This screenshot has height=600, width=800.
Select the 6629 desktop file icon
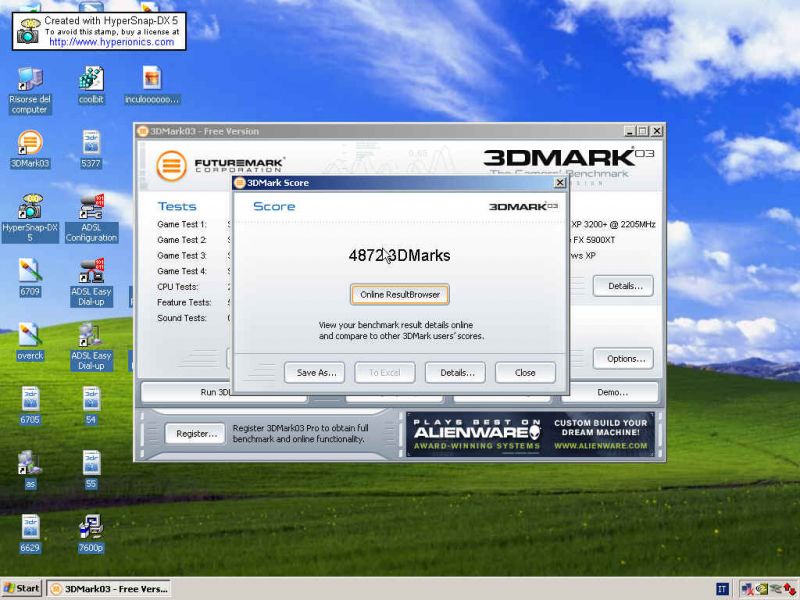(30, 534)
